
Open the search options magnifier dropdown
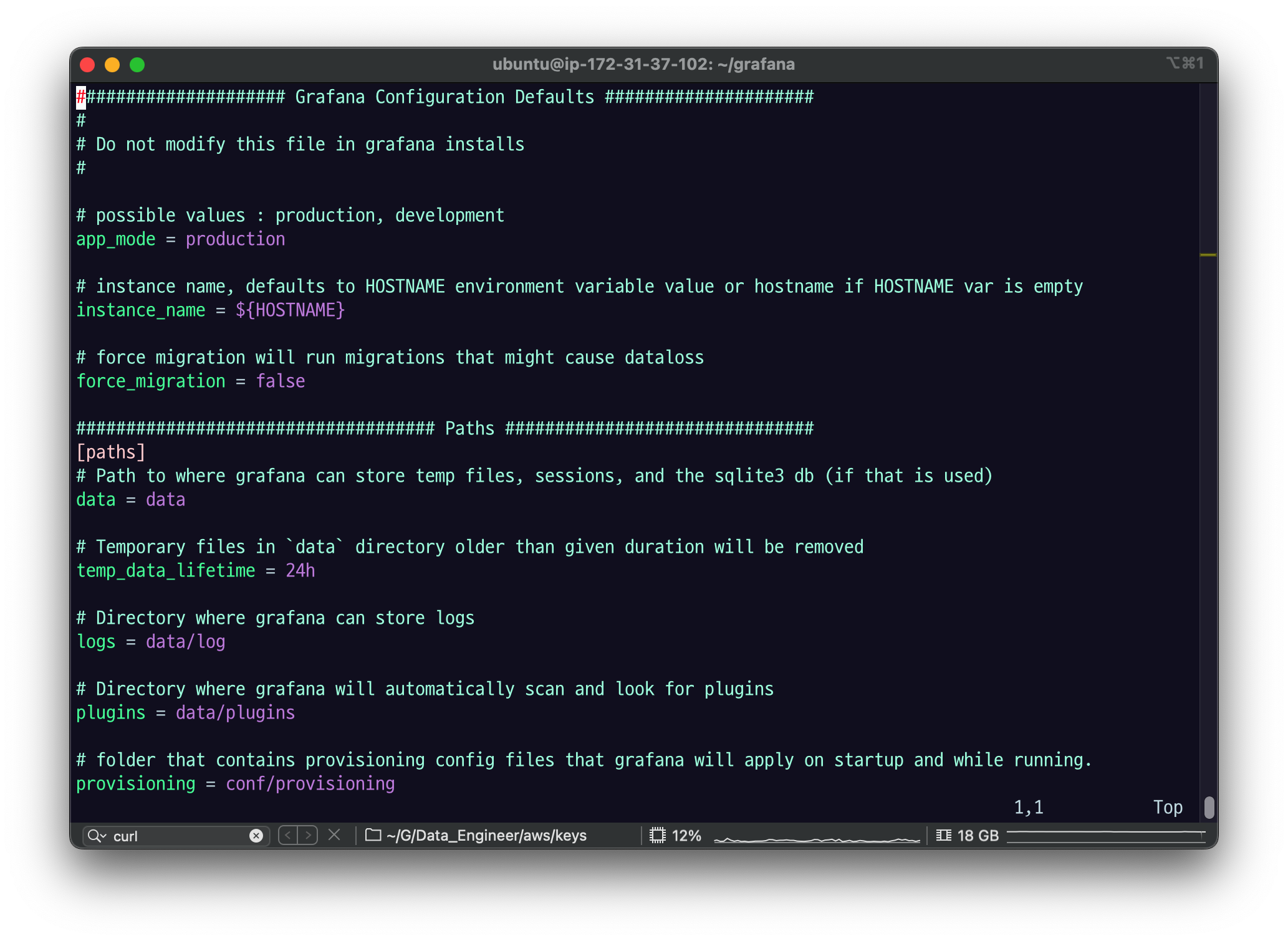point(97,836)
